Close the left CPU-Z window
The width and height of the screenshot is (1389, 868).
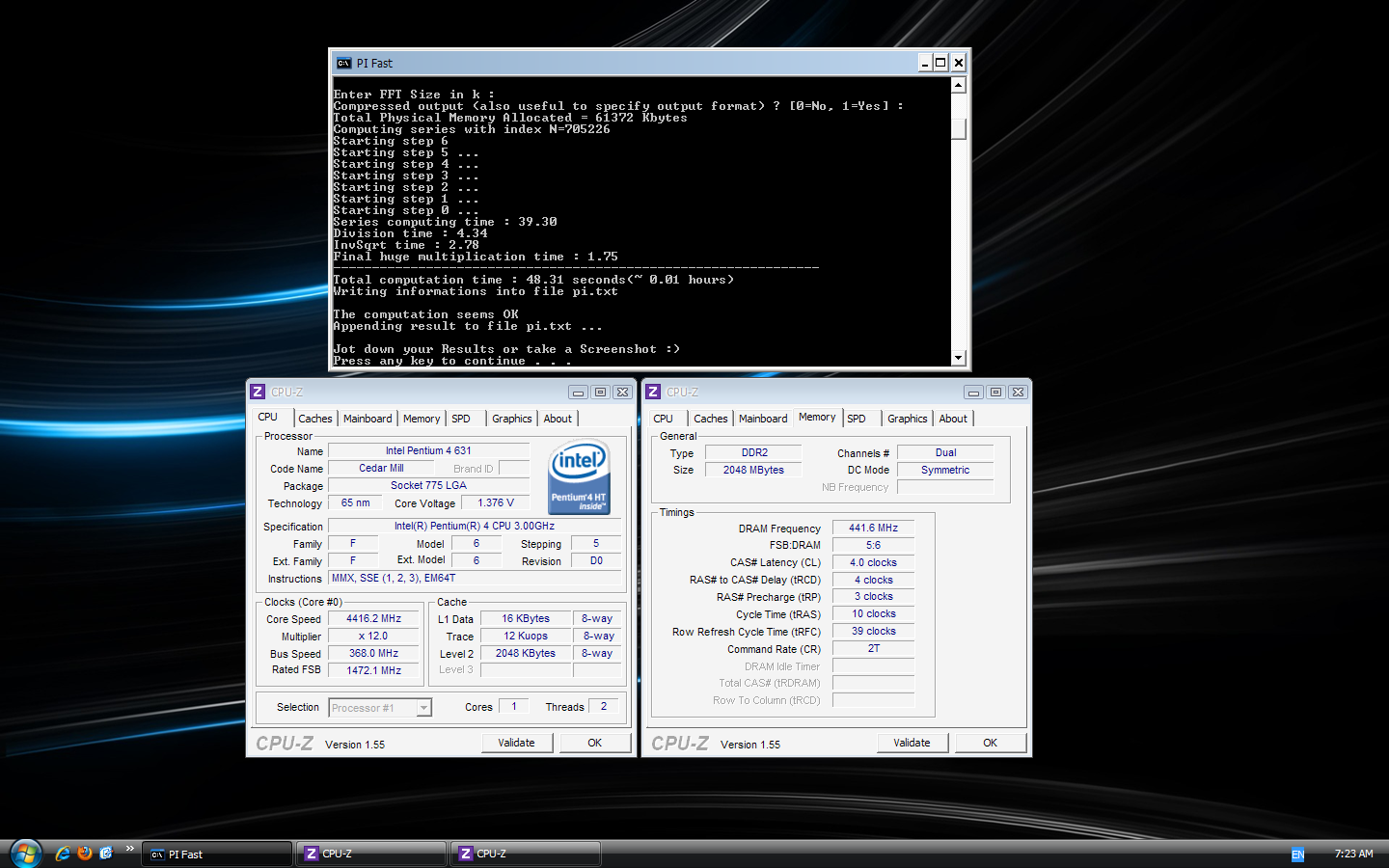[x=622, y=393]
